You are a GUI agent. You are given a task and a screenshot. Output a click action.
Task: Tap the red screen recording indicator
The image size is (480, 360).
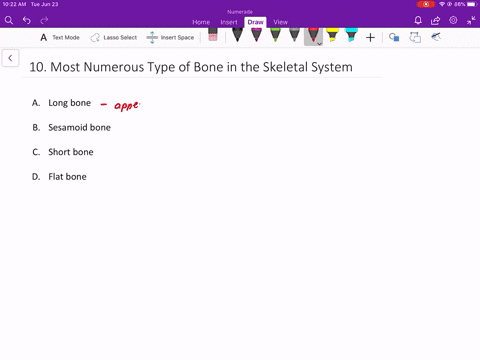point(426,4)
